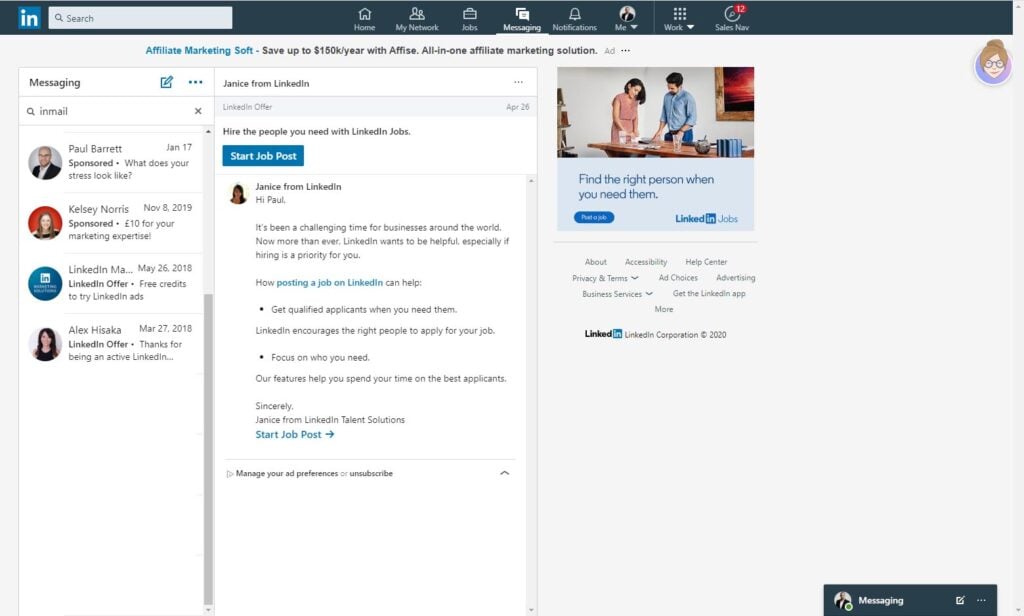This screenshot has width=1024, height=616.
Task: Click profile photo in bottom Messaging bar
Action: point(843,600)
